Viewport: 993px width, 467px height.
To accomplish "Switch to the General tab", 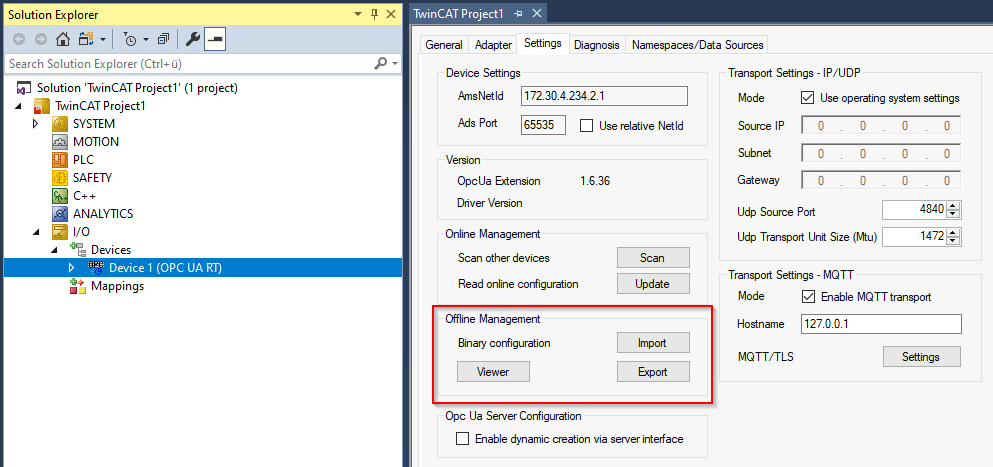I will (443, 45).
